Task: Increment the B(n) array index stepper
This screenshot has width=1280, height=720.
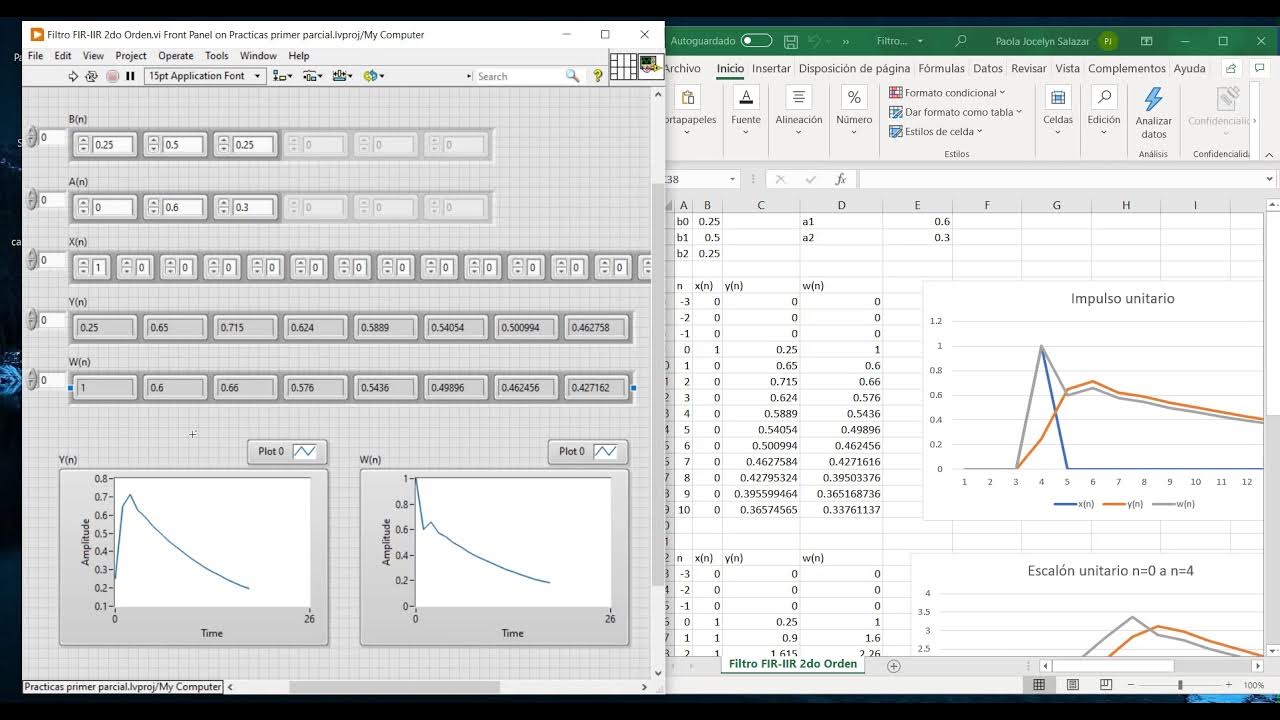Action: pos(32,133)
